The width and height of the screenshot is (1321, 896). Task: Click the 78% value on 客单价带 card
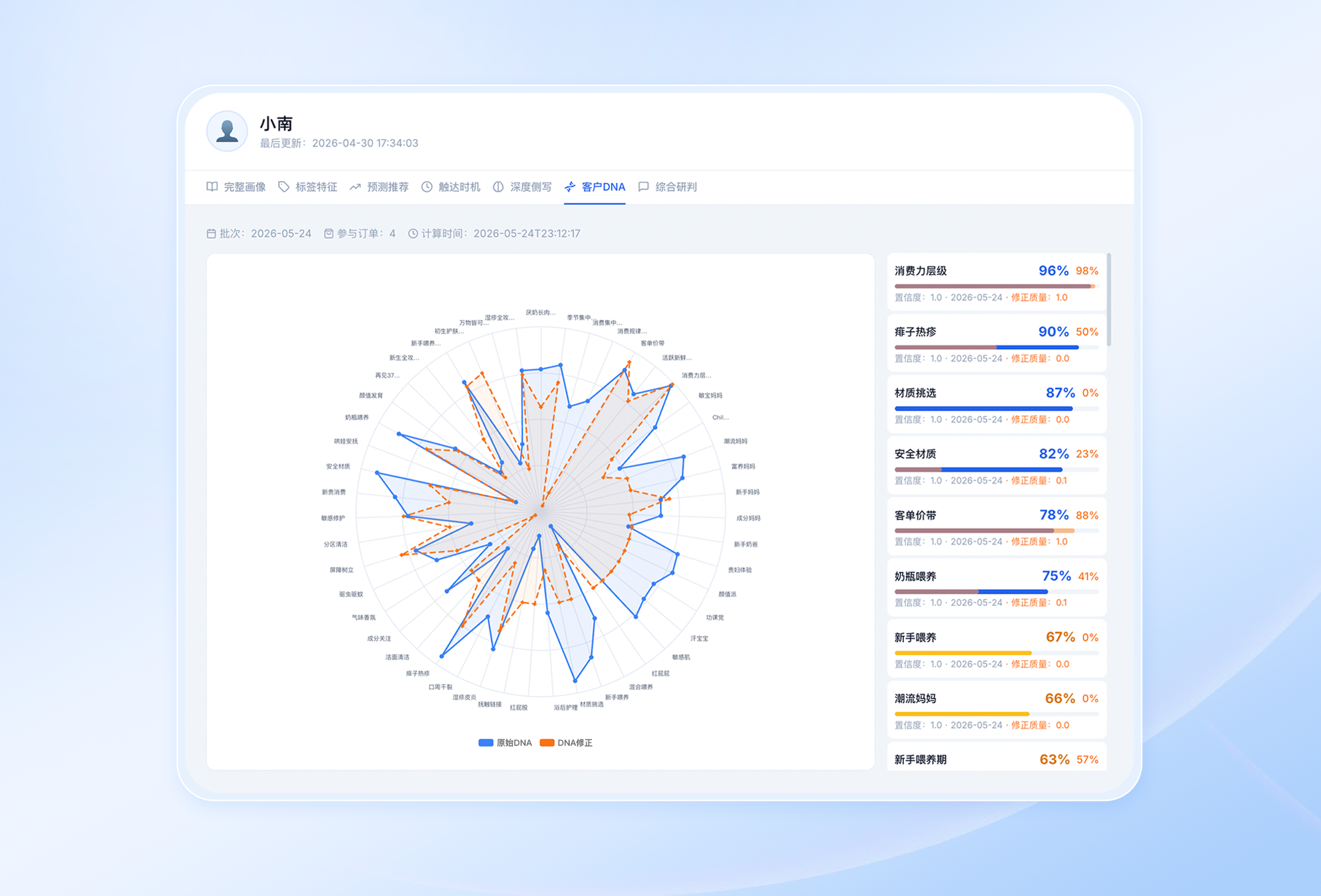point(1054,515)
